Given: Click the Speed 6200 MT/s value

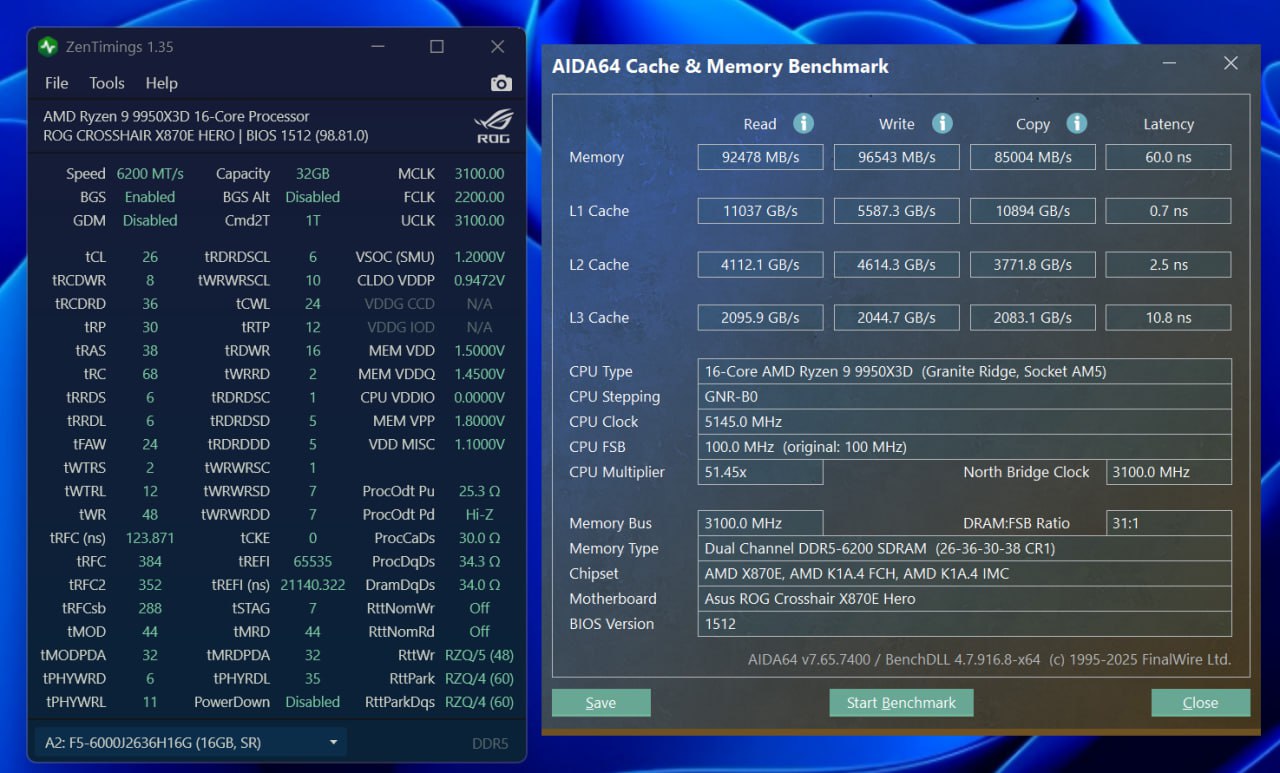Looking at the screenshot, I should click(150, 174).
